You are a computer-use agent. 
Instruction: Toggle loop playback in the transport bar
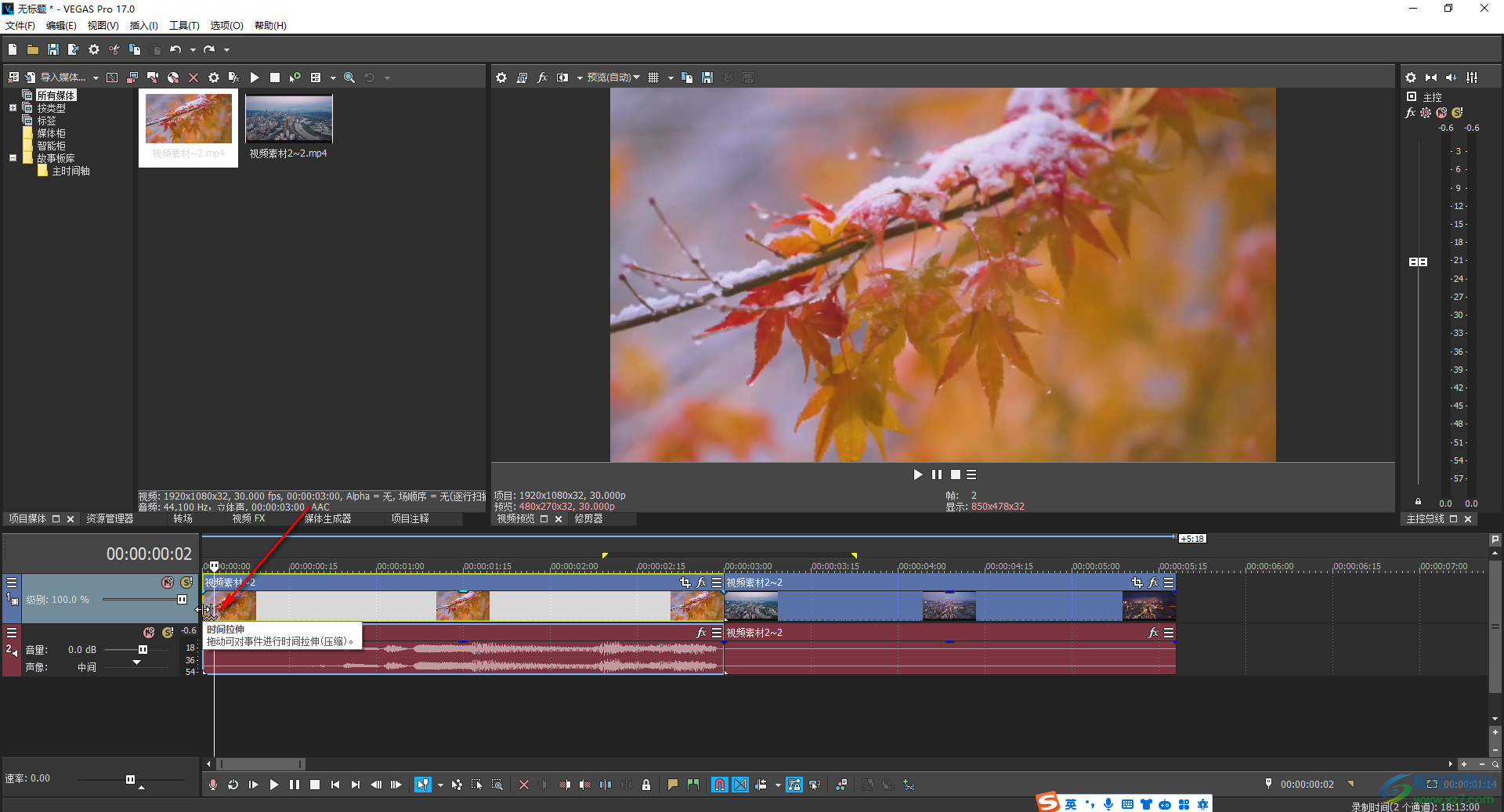[233, 785]
